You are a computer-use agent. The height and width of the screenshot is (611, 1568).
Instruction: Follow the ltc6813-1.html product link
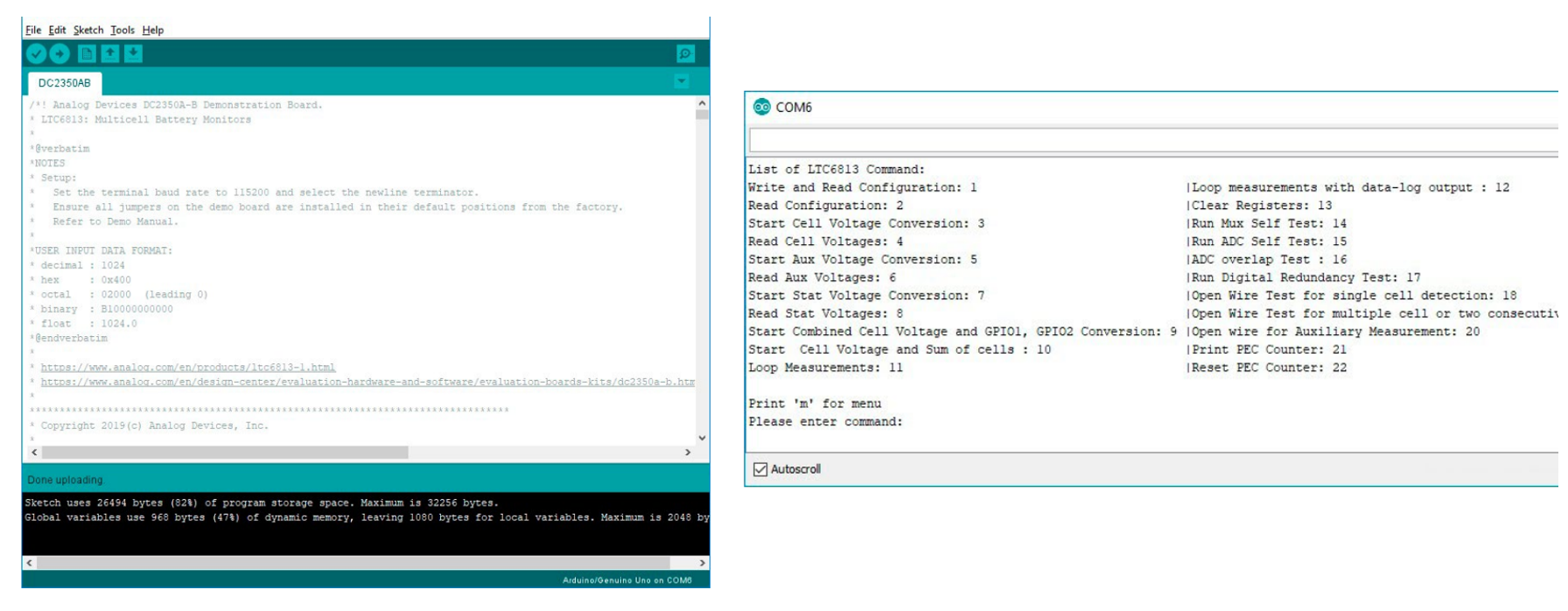click(187, 368)
